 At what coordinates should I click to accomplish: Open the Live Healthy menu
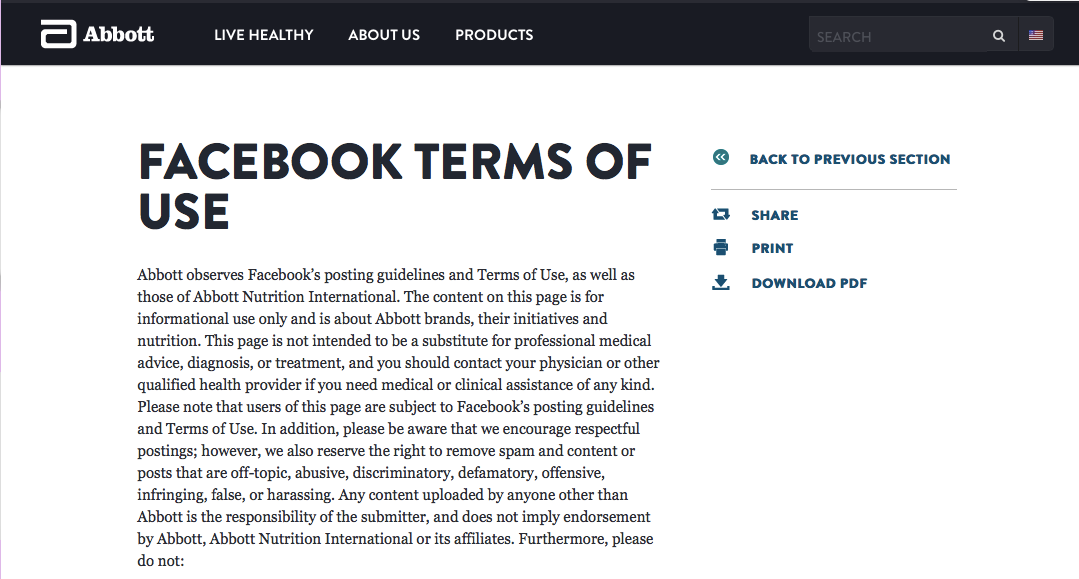coord(263,35)
